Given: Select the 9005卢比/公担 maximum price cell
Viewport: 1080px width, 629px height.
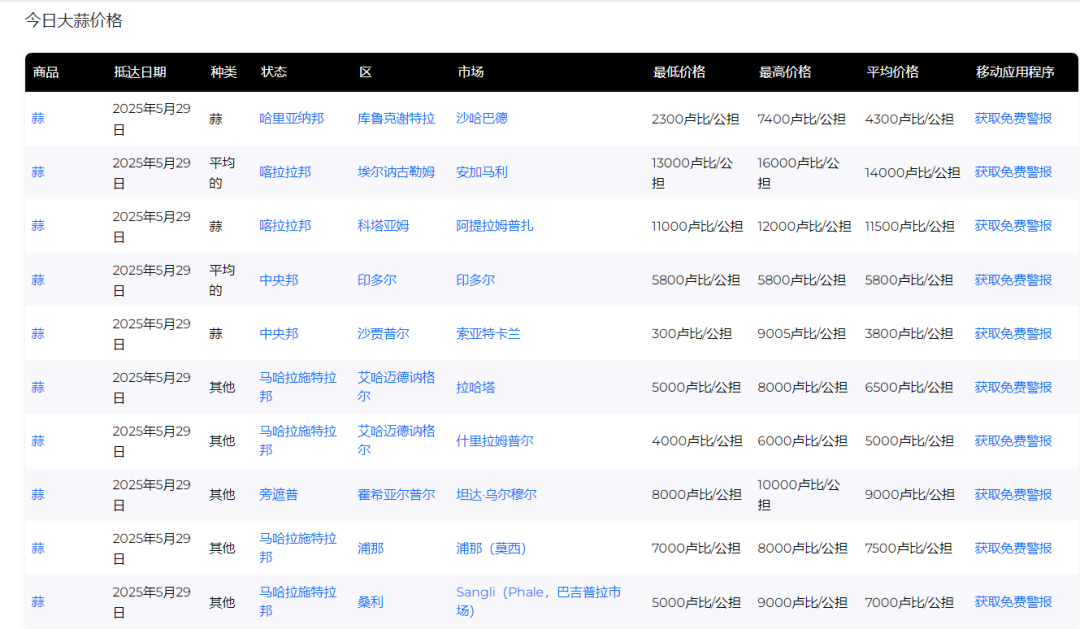Looking at the screenshot, I should 802,334.
